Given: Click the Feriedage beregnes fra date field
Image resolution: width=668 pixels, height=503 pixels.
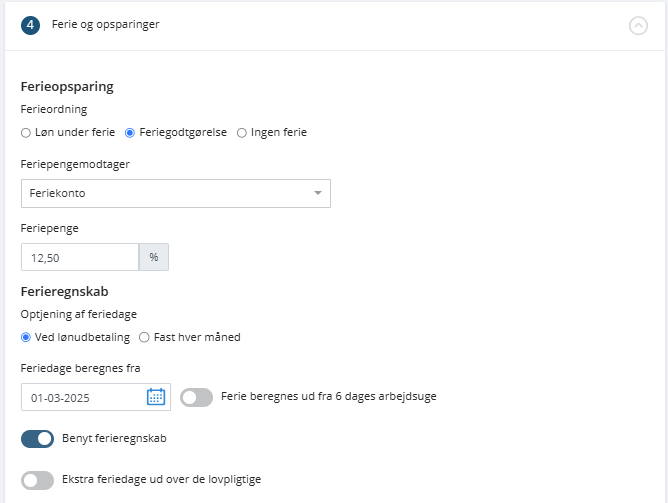Looking at the screenshot, I should tap(96, 397).
